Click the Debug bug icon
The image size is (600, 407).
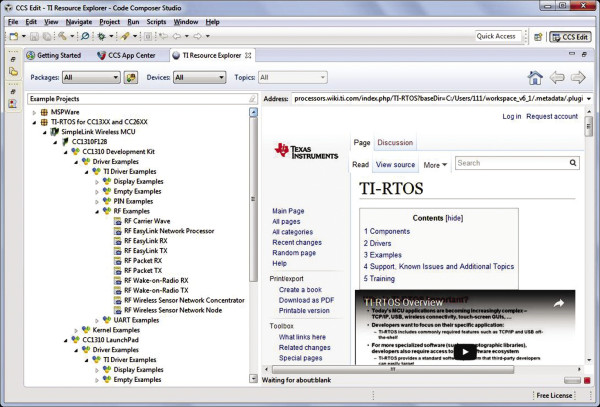click(101, 36)
